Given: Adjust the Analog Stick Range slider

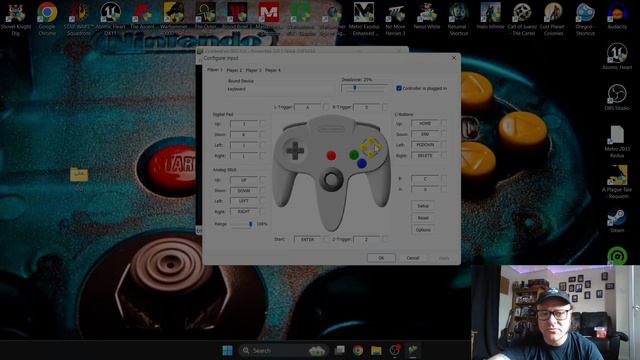Looking at the screenshot, I should tap(242, 224).
